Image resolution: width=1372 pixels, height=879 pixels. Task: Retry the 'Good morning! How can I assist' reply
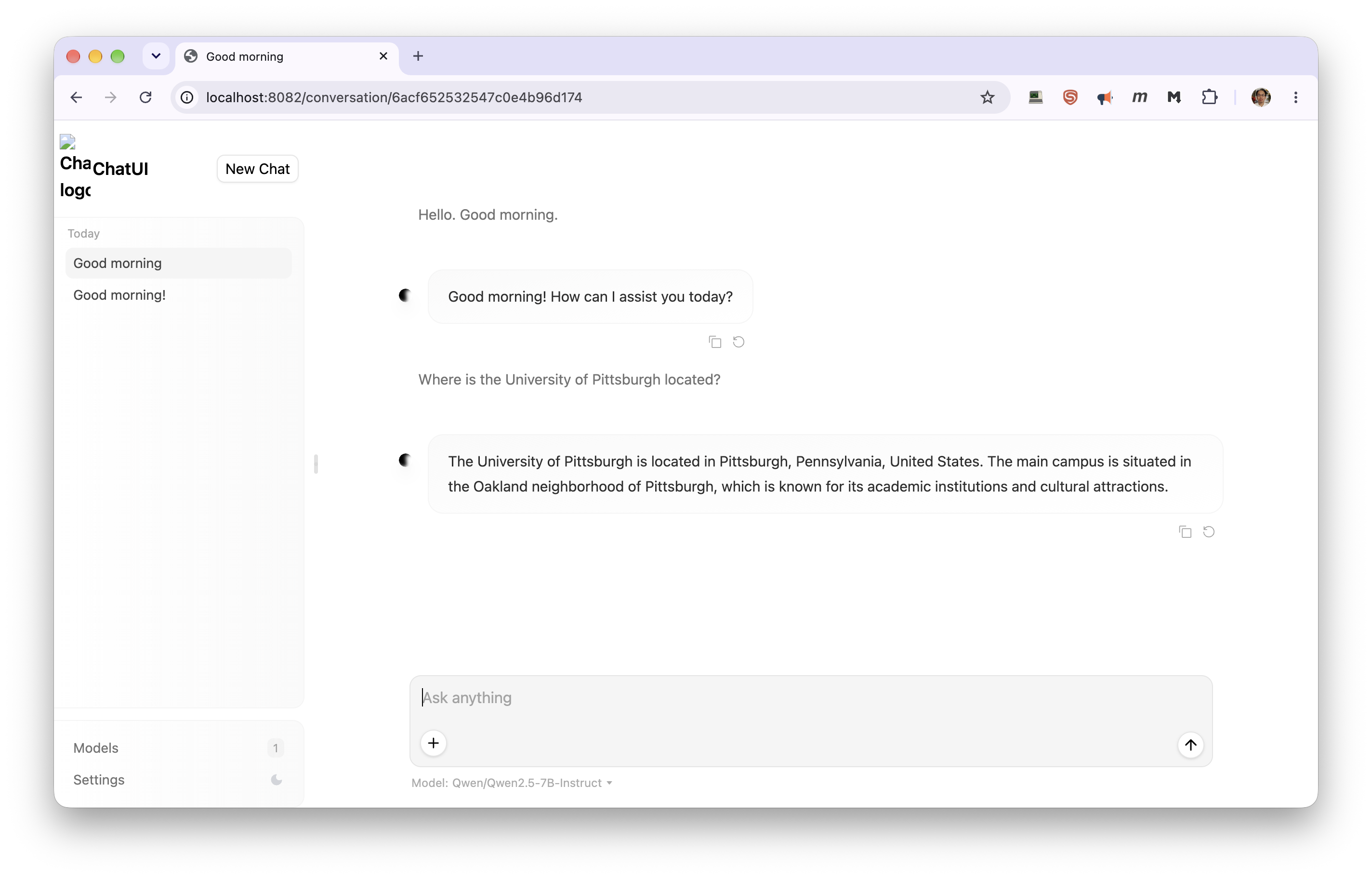coord(739,342)
